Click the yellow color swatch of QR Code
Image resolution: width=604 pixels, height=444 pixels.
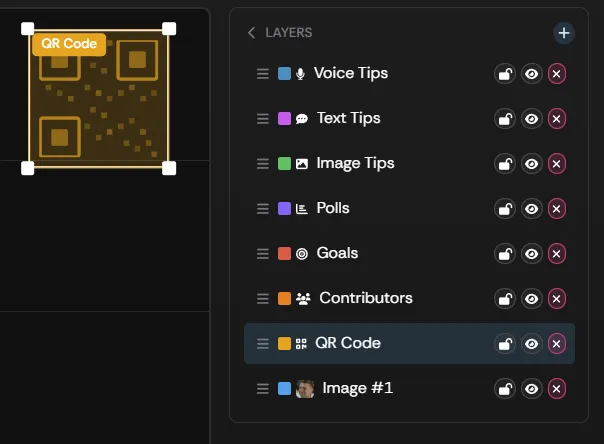pyautogui.click(x=284, y=343)
